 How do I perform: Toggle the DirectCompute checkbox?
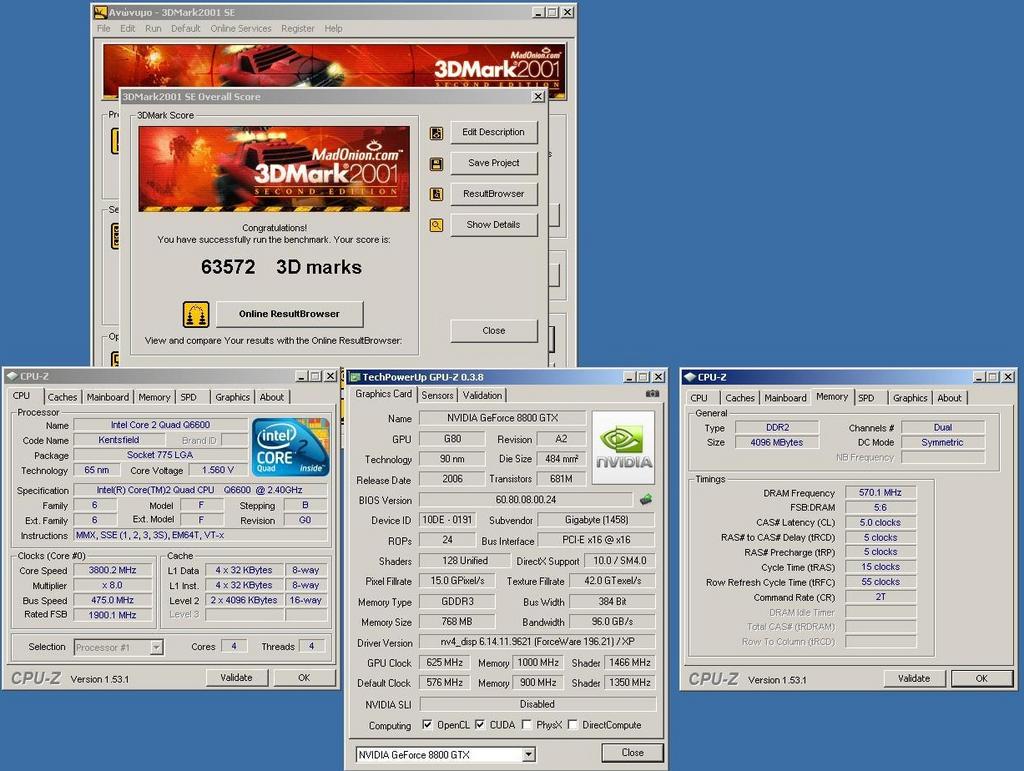[572, 725]
